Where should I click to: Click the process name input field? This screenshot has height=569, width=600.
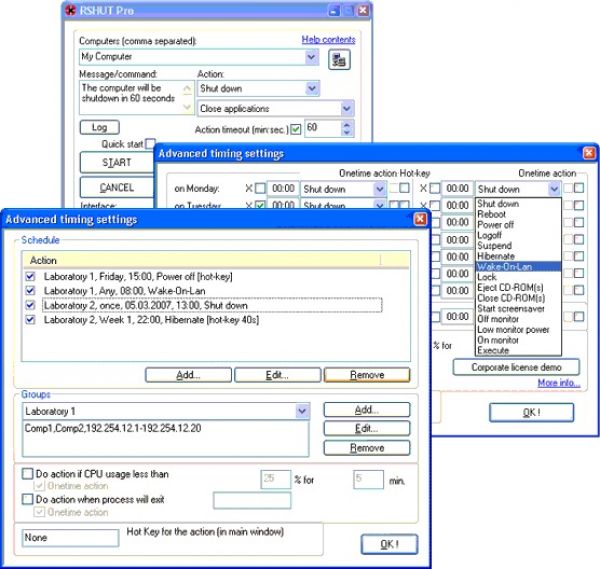coord(252,501)
